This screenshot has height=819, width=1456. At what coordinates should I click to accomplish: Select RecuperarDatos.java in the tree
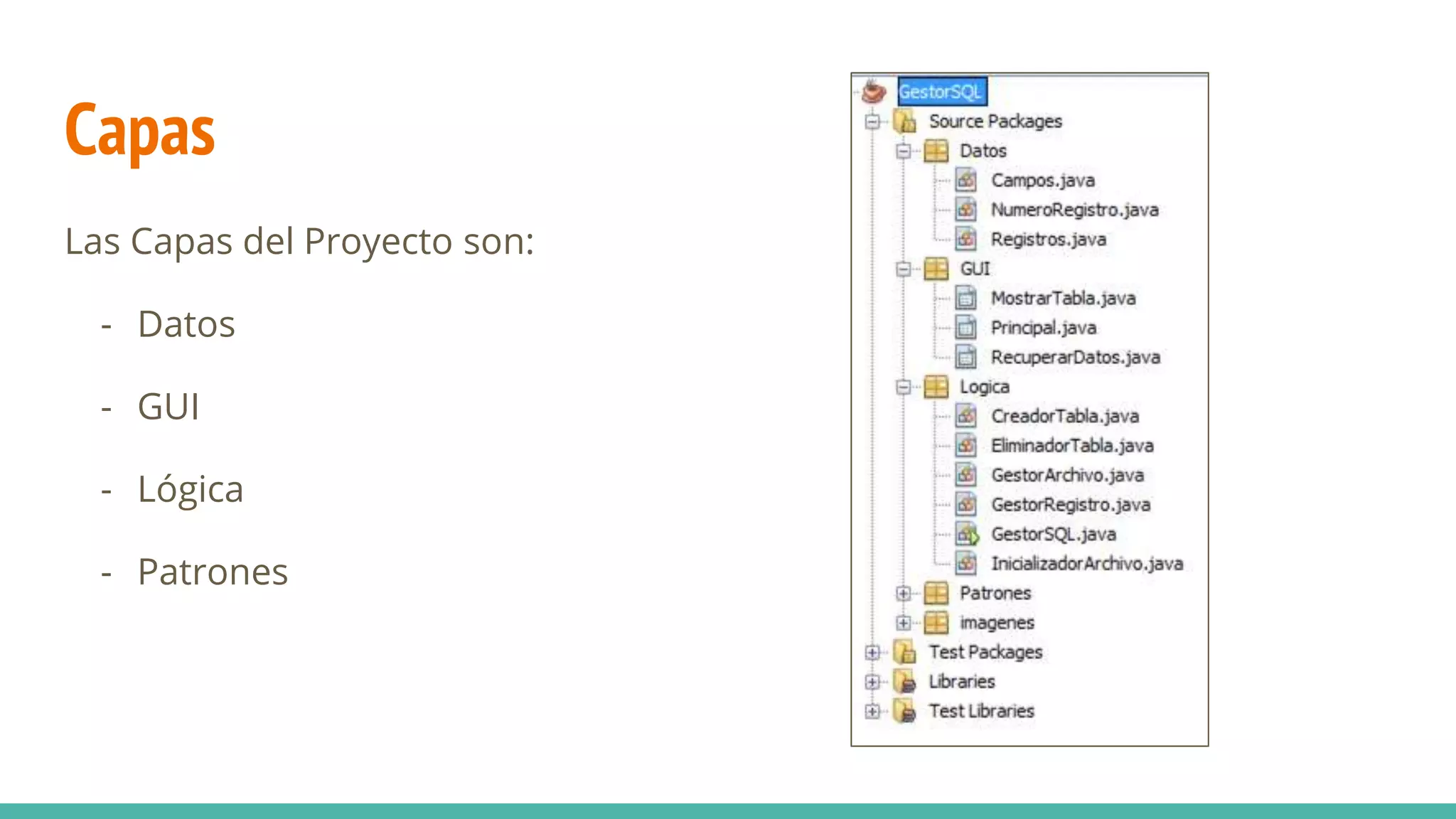[x=1076, y=358]
